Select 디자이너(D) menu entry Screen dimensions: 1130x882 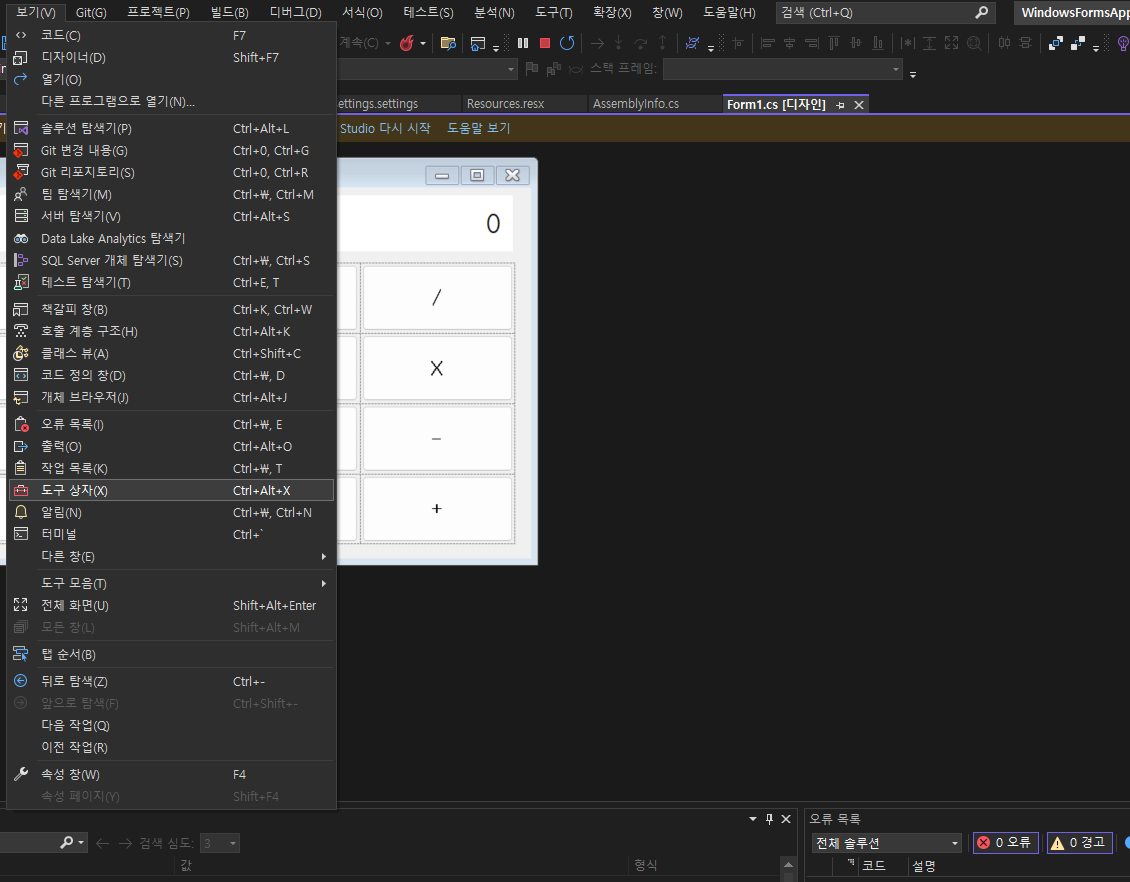(x=171, y=58)
